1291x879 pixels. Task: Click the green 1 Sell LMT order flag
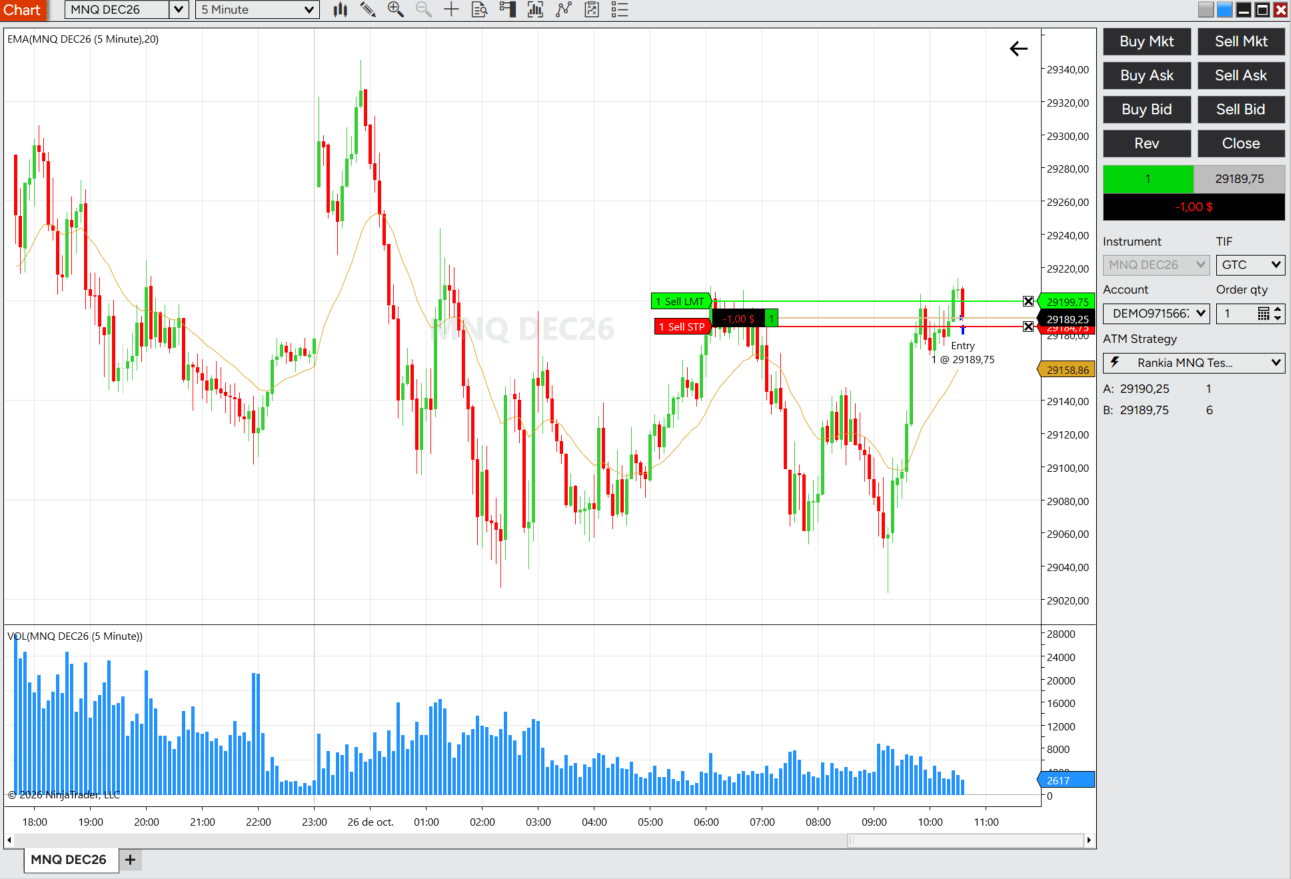pos(681,301)
